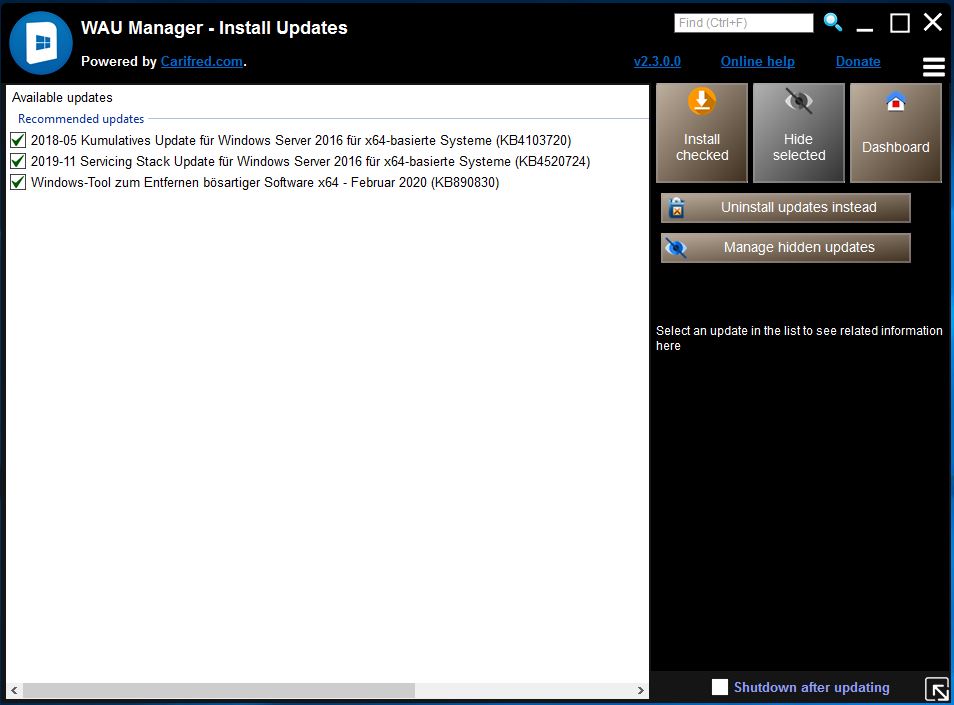Click the Hide selected crossed-eye icon

pyautogui.click(x=798, y=102)
